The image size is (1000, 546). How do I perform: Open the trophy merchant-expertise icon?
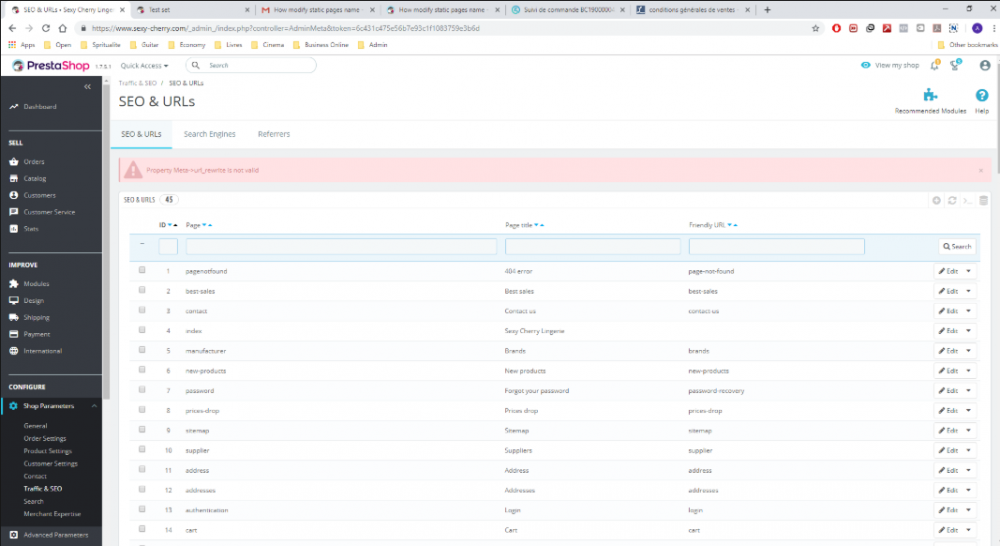pos(955,65)
